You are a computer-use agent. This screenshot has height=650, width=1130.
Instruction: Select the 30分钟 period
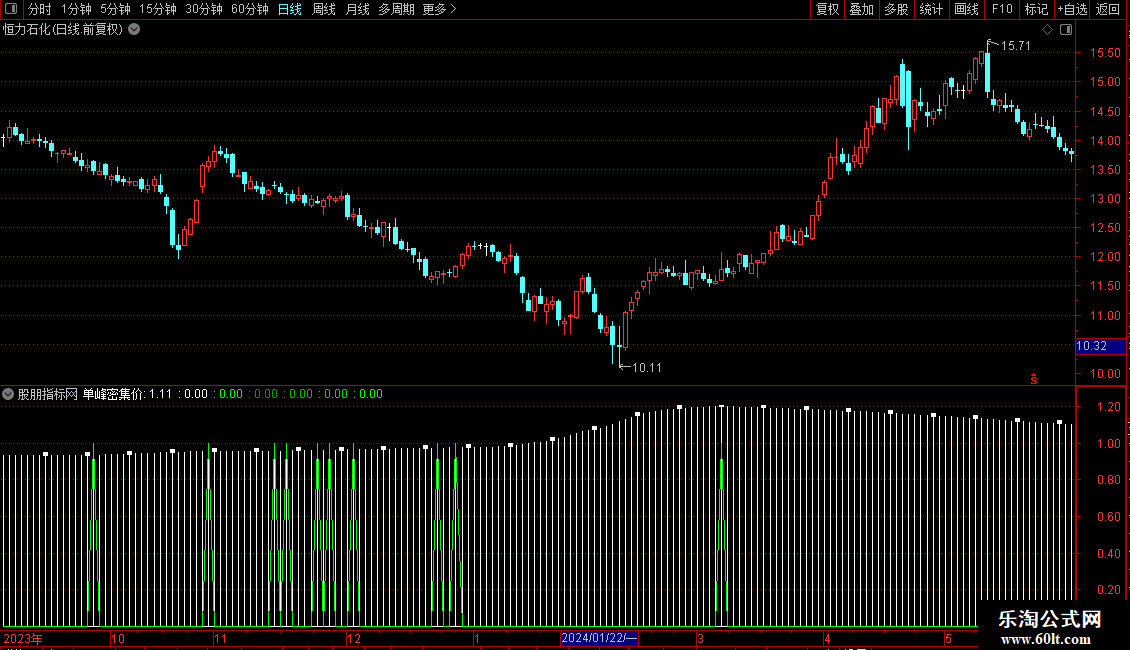[204, 9]
